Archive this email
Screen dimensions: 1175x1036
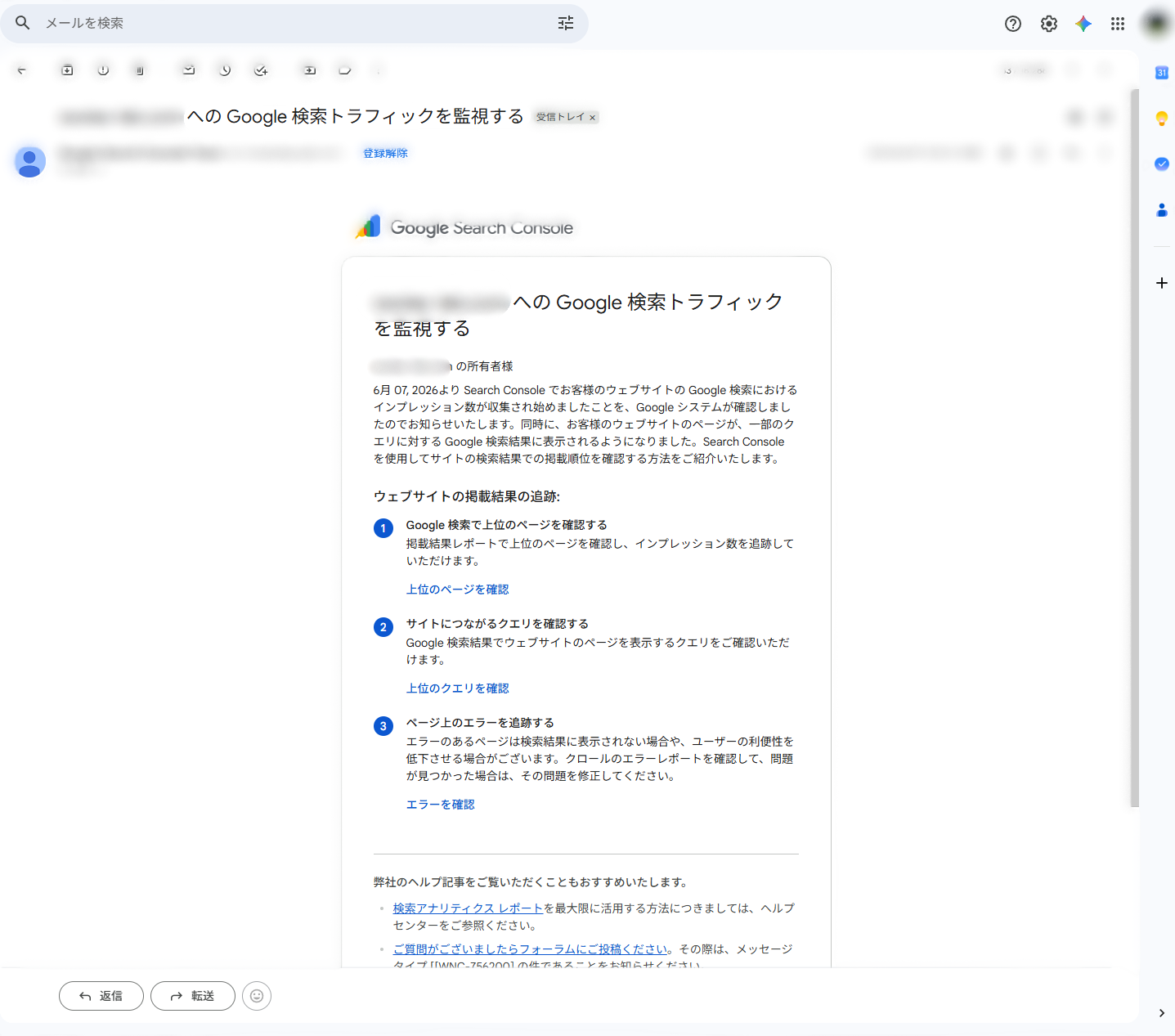(67, 70)
